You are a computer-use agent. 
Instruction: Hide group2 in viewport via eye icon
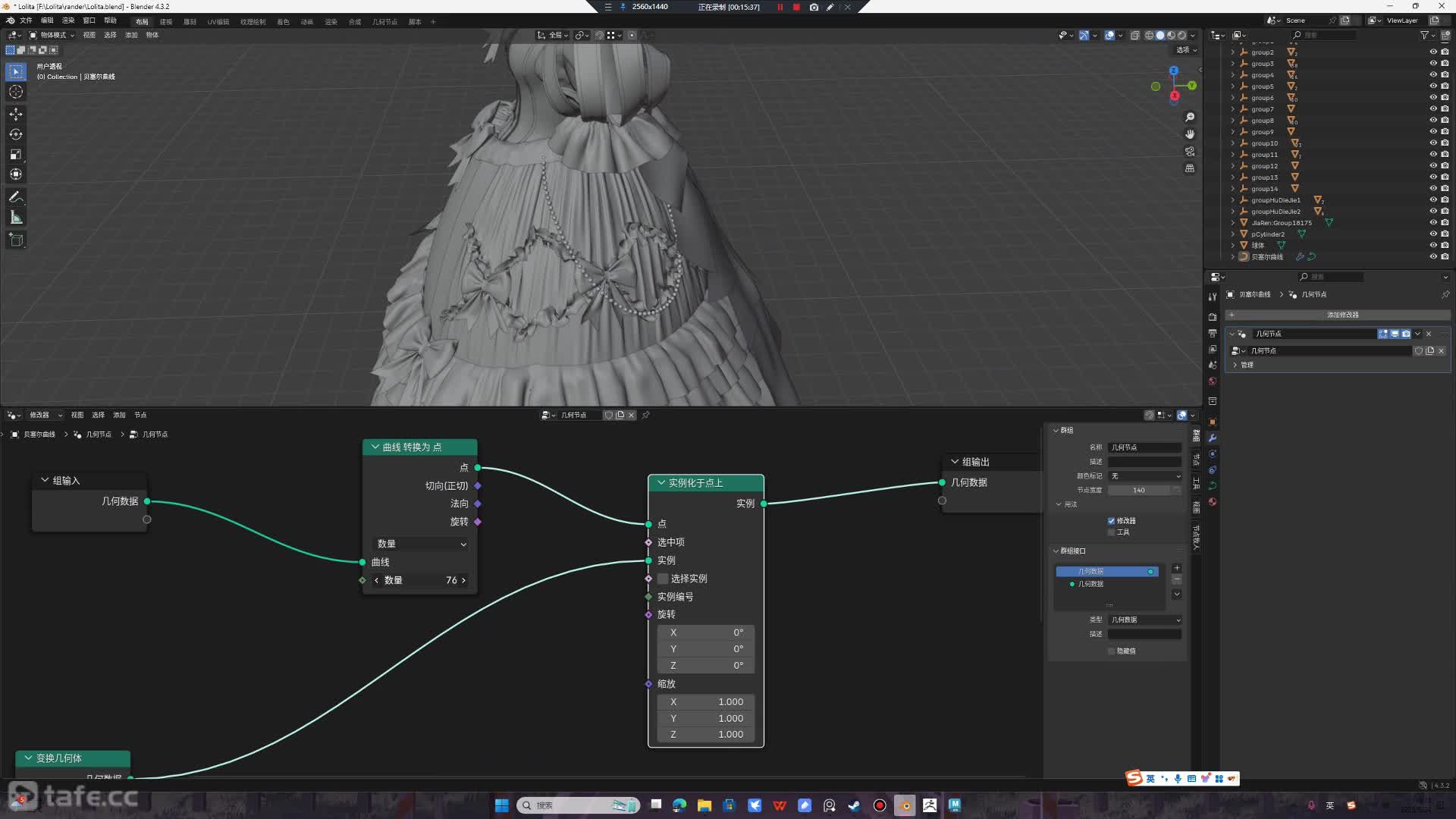coord(1433,52)
